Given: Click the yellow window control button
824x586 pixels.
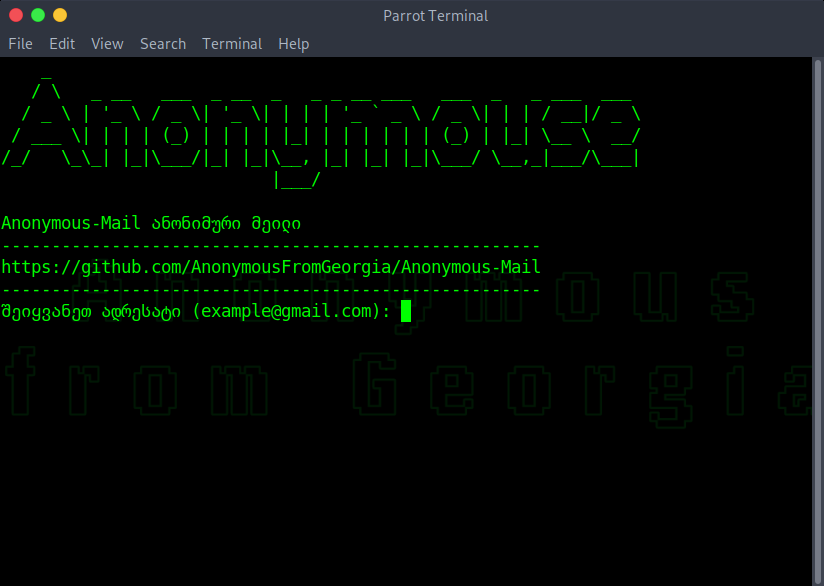Looking at the screenshot, I should coord(60,15).
